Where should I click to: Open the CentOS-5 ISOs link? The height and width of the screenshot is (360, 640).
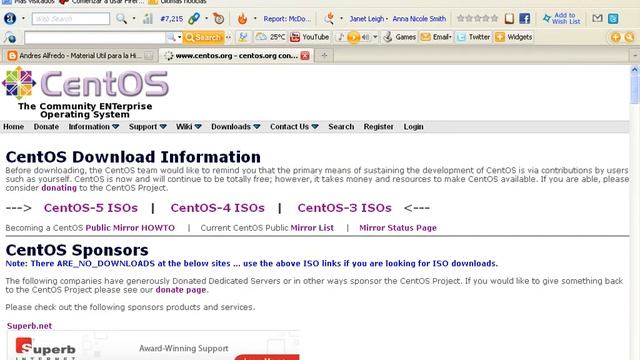[x=91, y=208]
